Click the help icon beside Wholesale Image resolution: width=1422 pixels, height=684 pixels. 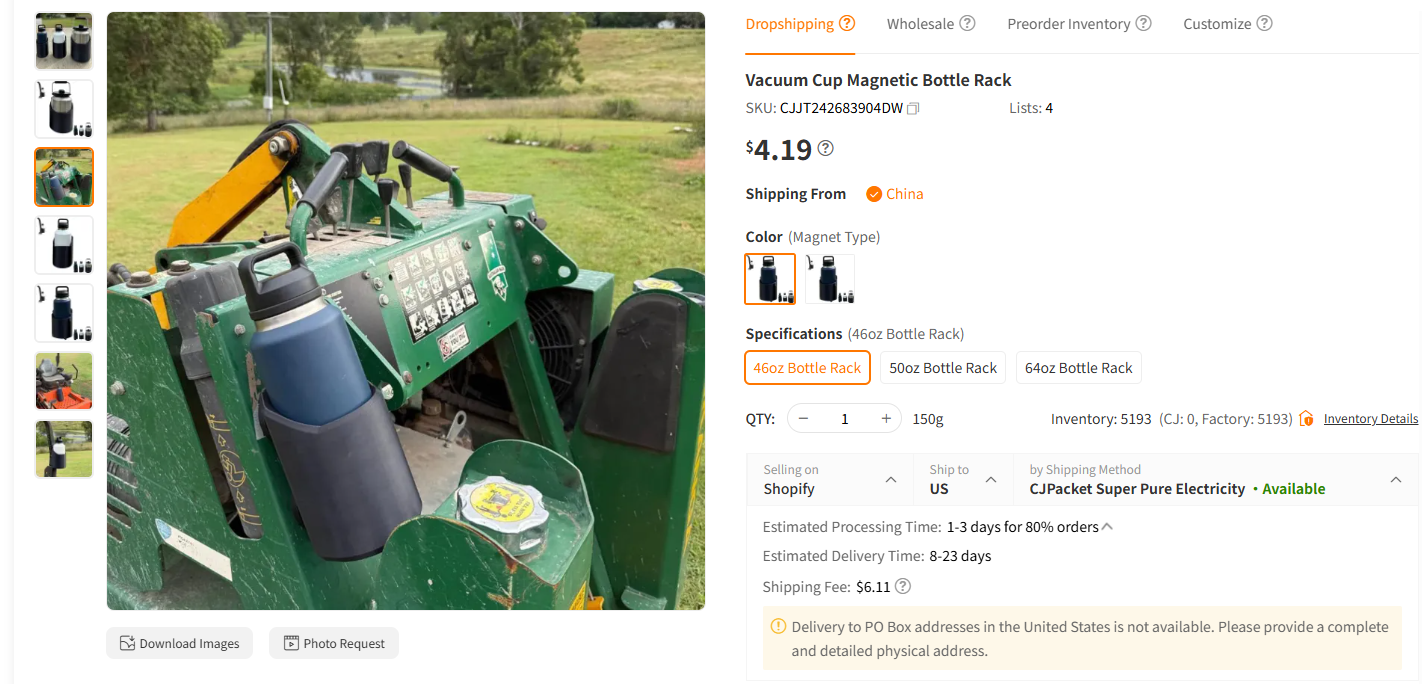(967, 24)
